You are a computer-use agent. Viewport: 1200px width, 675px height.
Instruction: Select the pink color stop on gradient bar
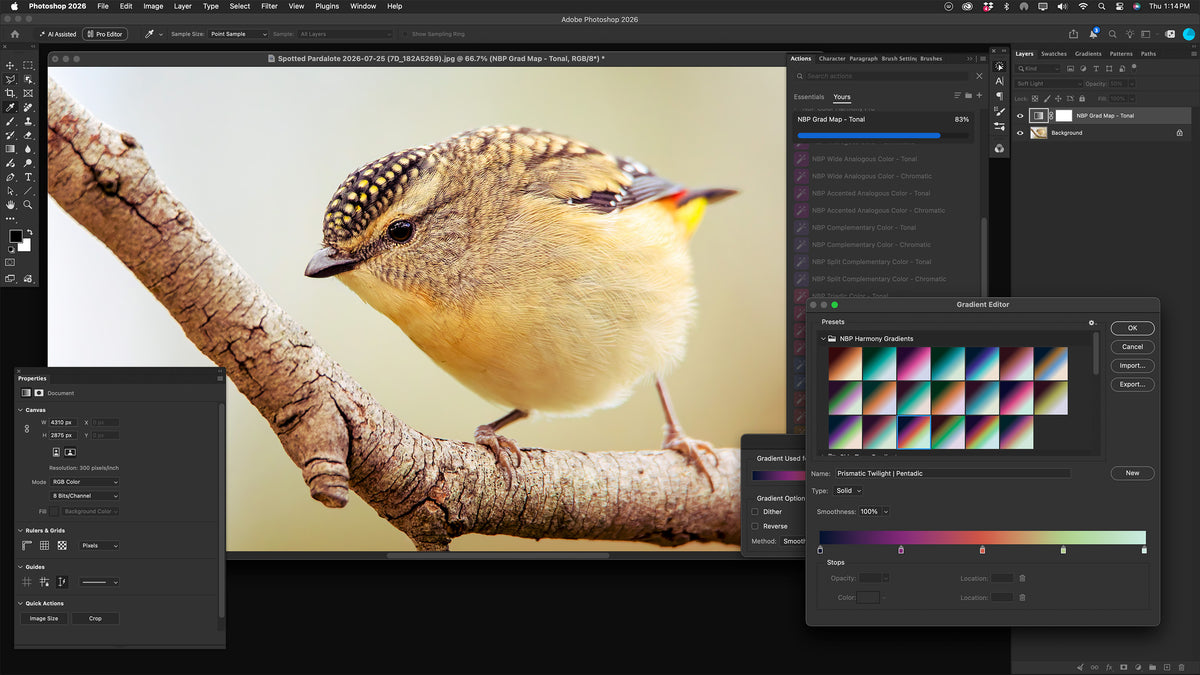(901, 550)
